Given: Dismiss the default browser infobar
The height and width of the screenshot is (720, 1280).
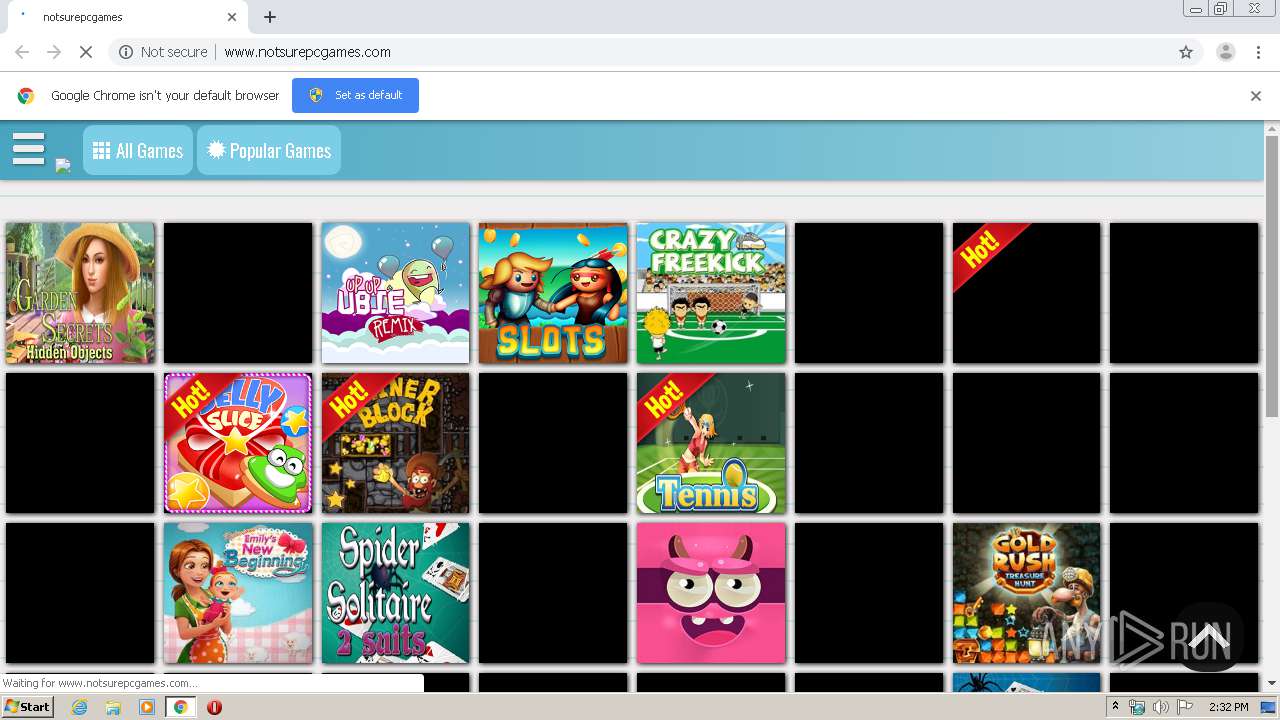Looking at the screenshot, I should pos(1256,96).
